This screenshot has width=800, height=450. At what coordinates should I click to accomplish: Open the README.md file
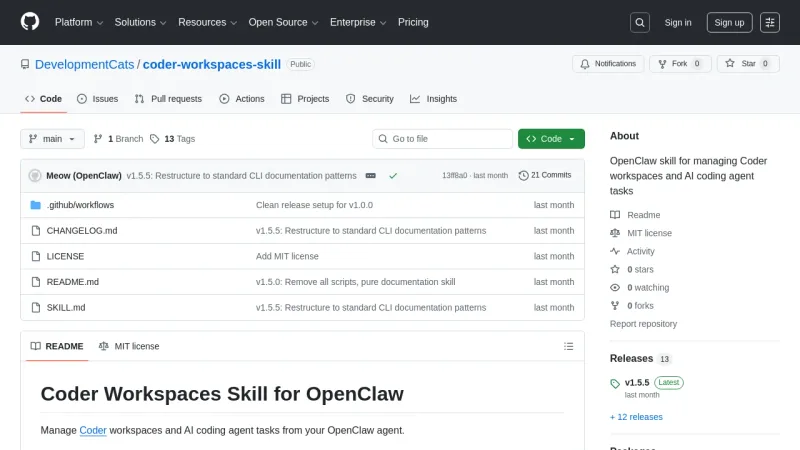point(72,282)
